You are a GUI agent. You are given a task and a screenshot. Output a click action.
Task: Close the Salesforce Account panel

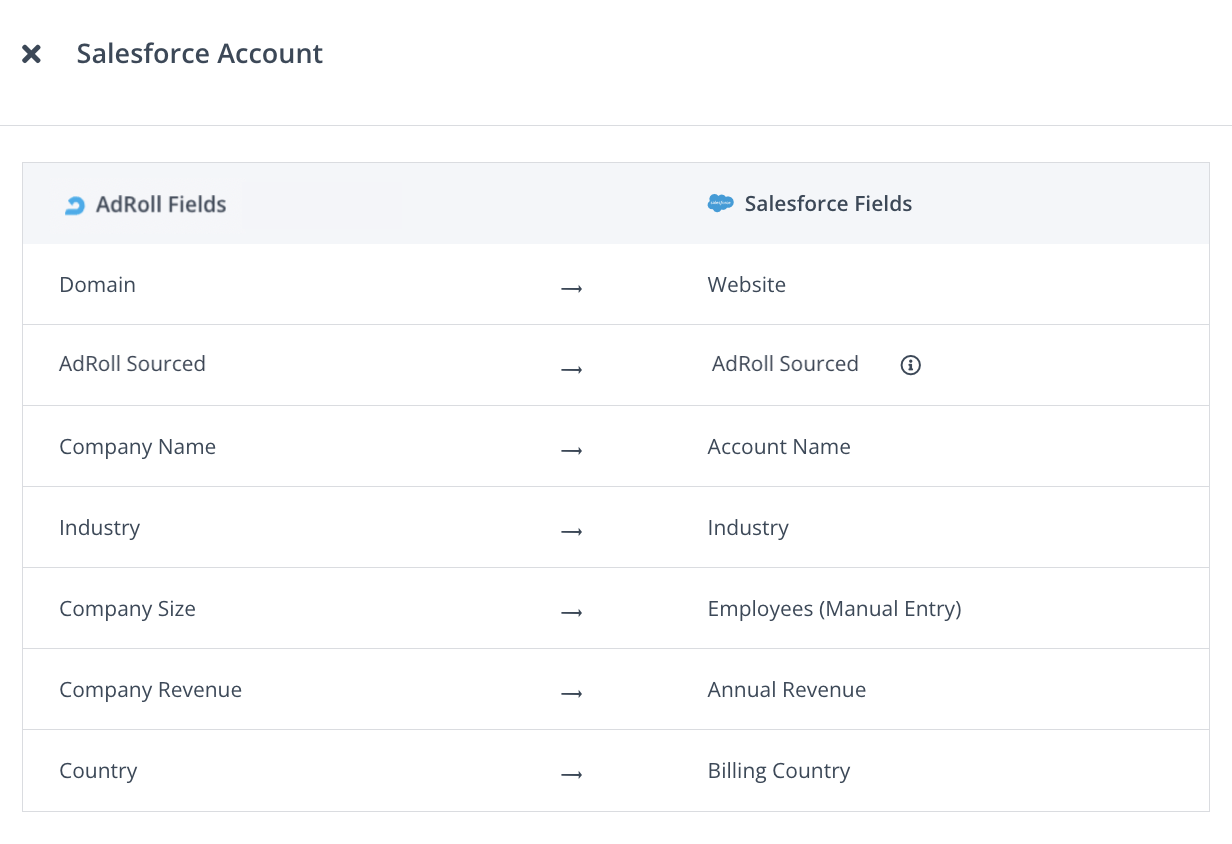click(x=32, y=54)
